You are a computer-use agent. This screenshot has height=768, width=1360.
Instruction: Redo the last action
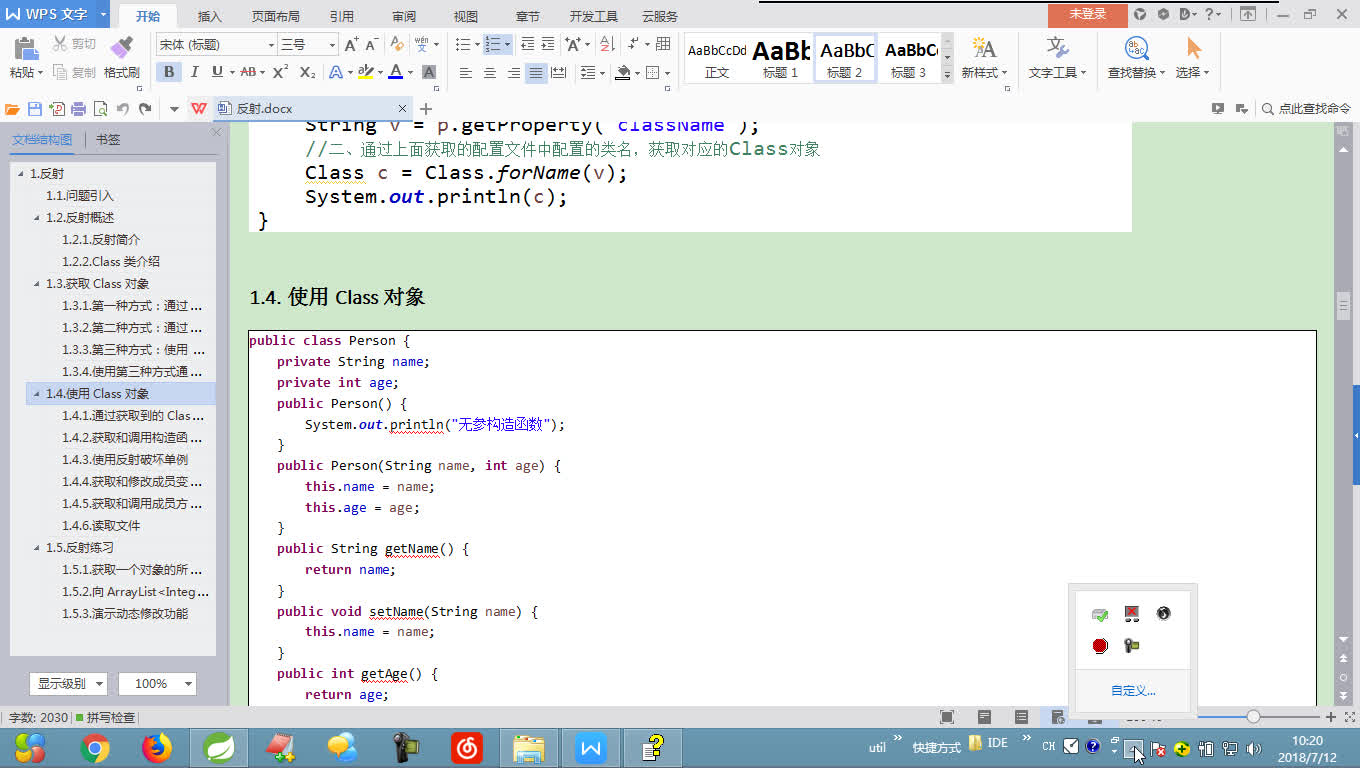(146, 109)
